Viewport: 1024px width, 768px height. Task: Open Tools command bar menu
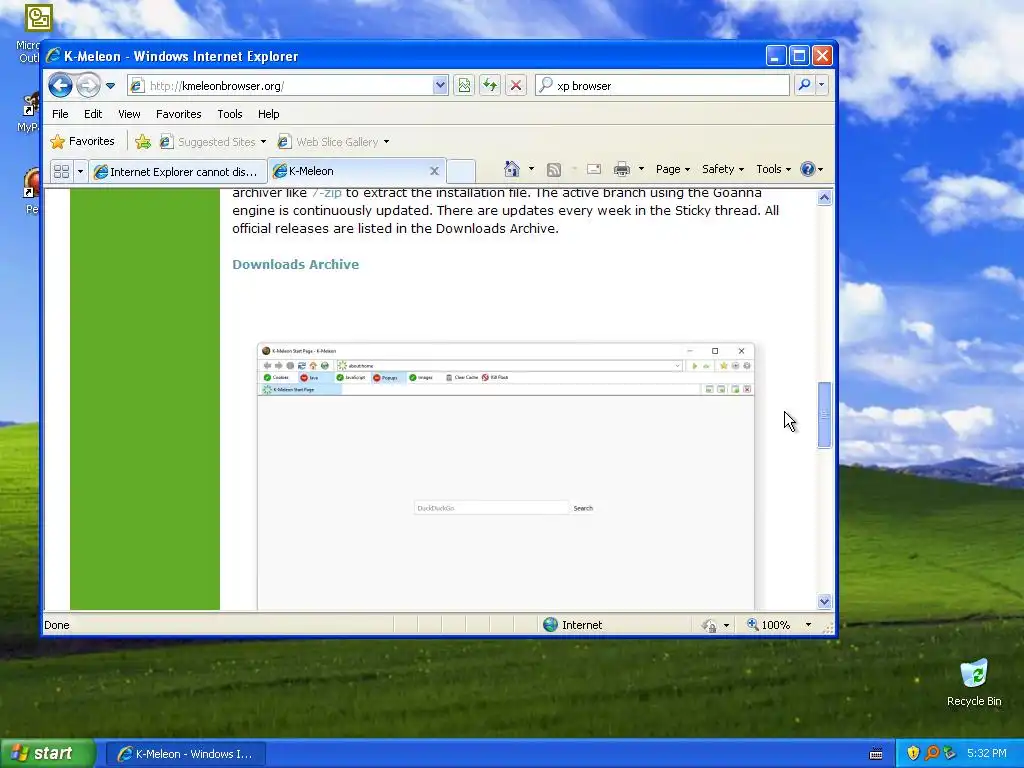(773, 169)
